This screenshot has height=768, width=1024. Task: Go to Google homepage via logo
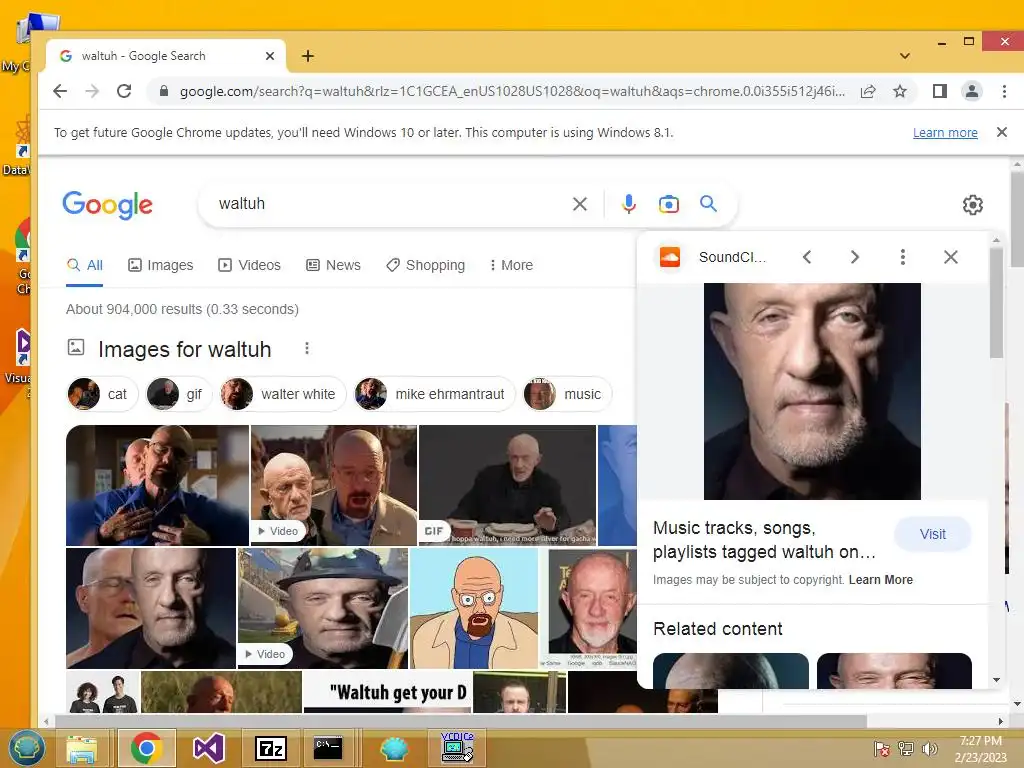[x=108, y=205]
